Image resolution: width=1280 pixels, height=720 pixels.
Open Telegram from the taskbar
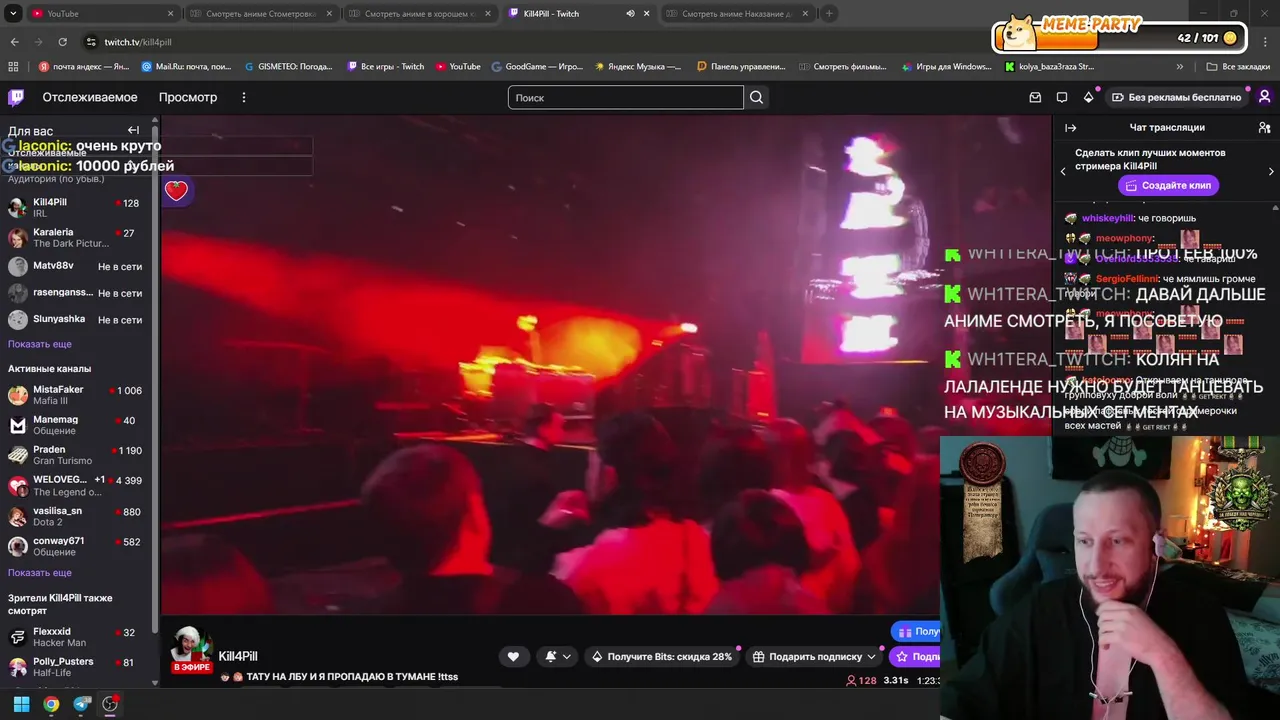(82, 704)
